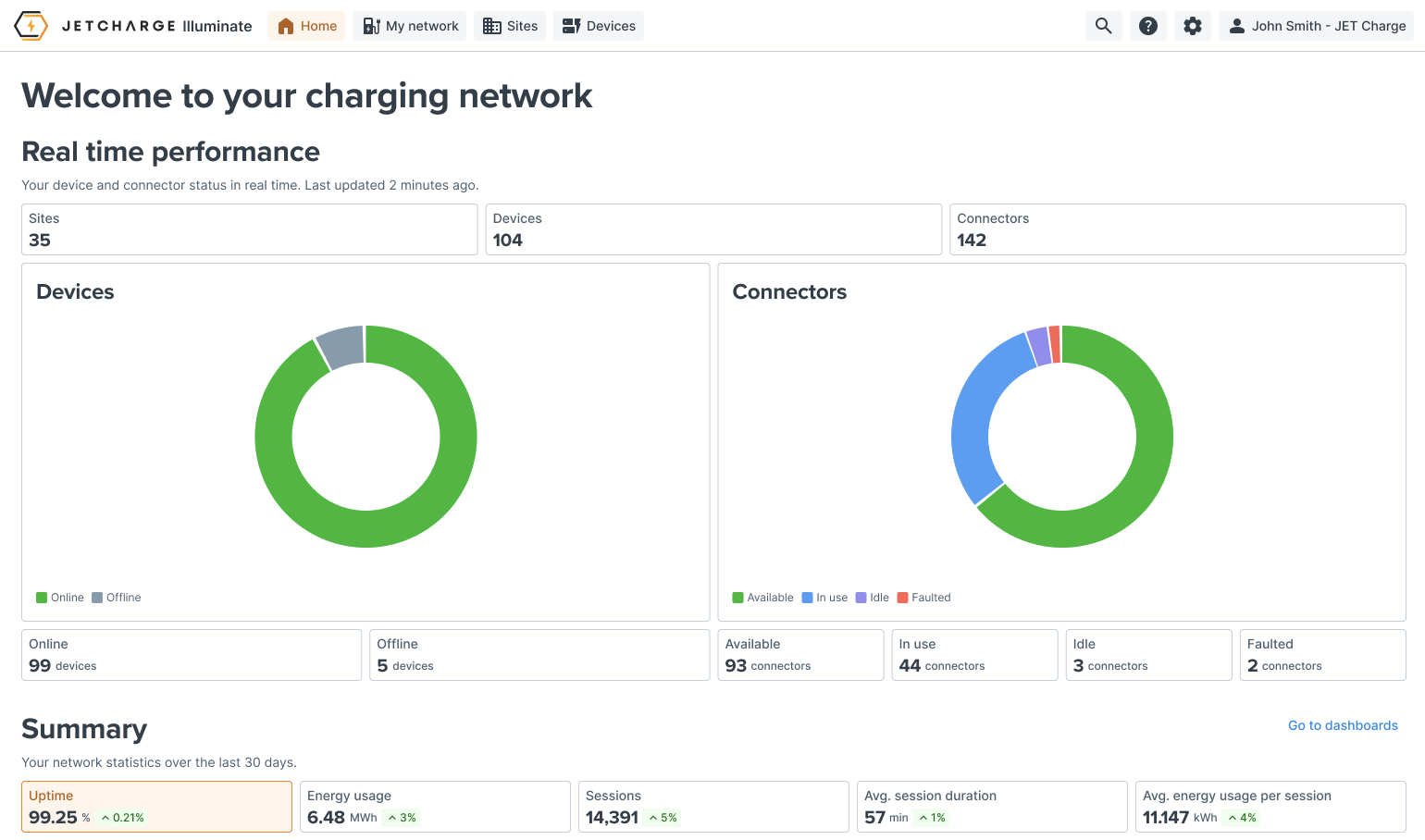Open search with the magnifier icon

click(x=1103, y=26)
